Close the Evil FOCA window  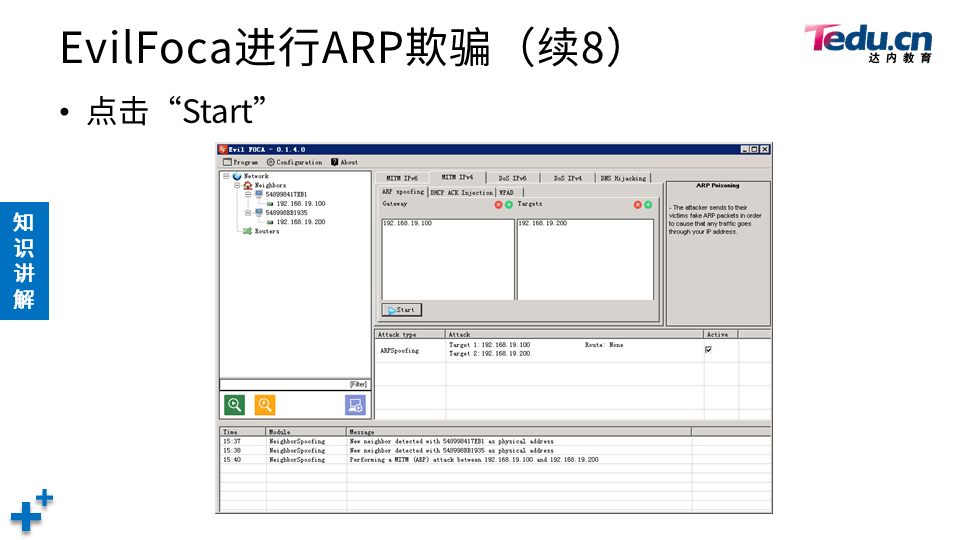coord(765,149)
